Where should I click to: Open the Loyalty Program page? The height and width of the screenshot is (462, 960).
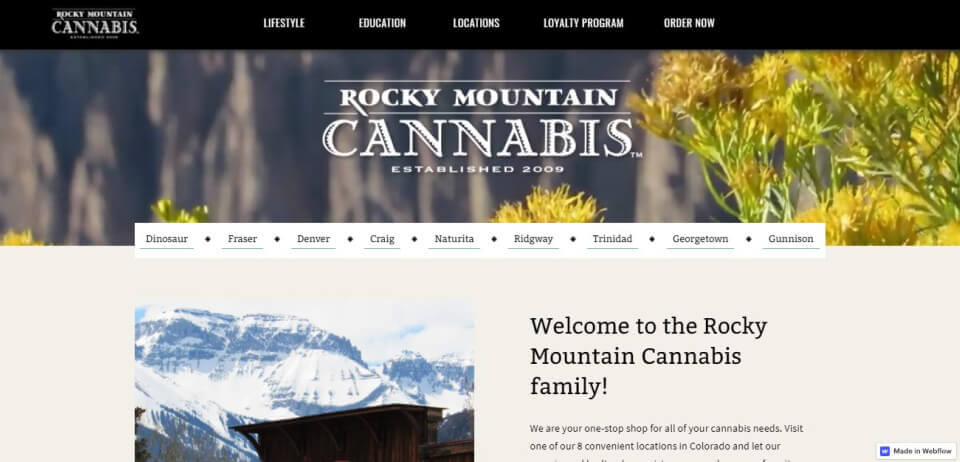click(x=583, y=23)
